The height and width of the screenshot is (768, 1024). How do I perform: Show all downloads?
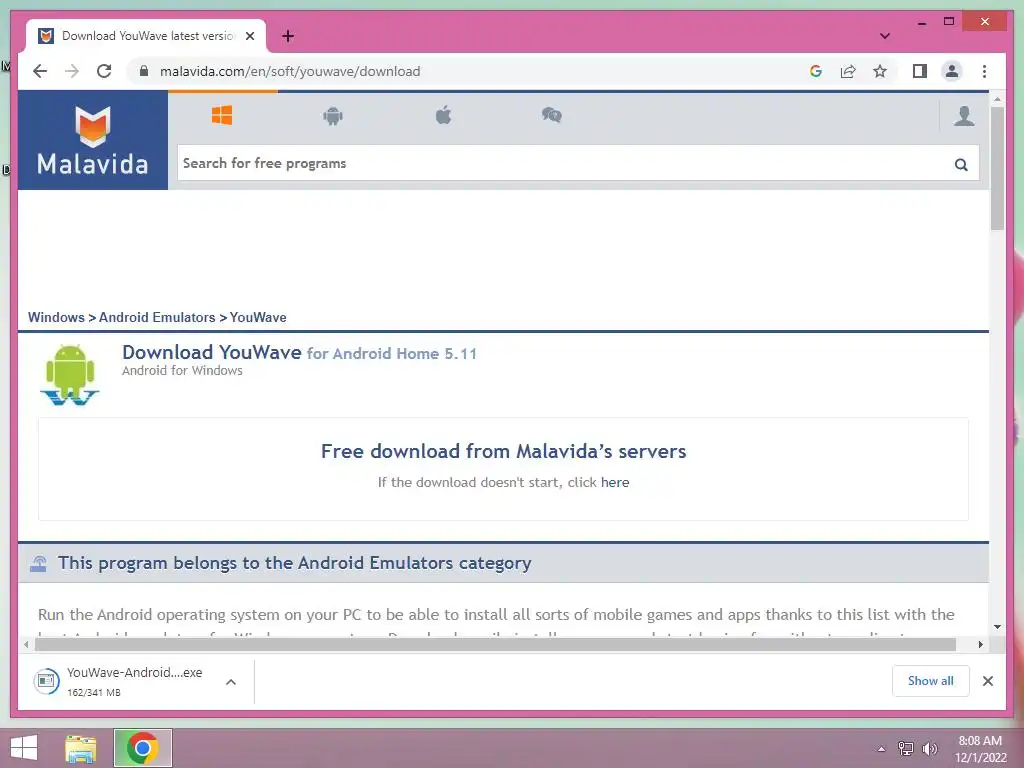931,681
